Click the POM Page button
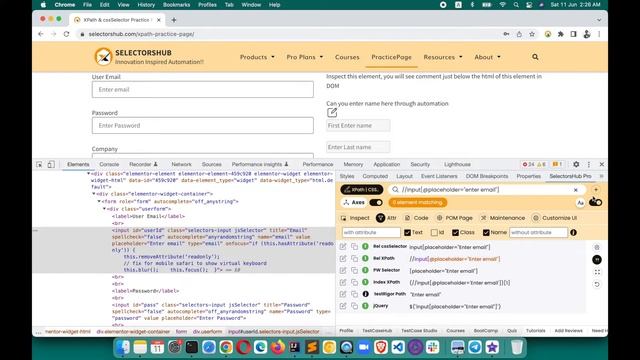The width and height of the screenshot is (640, 360). 454,218
